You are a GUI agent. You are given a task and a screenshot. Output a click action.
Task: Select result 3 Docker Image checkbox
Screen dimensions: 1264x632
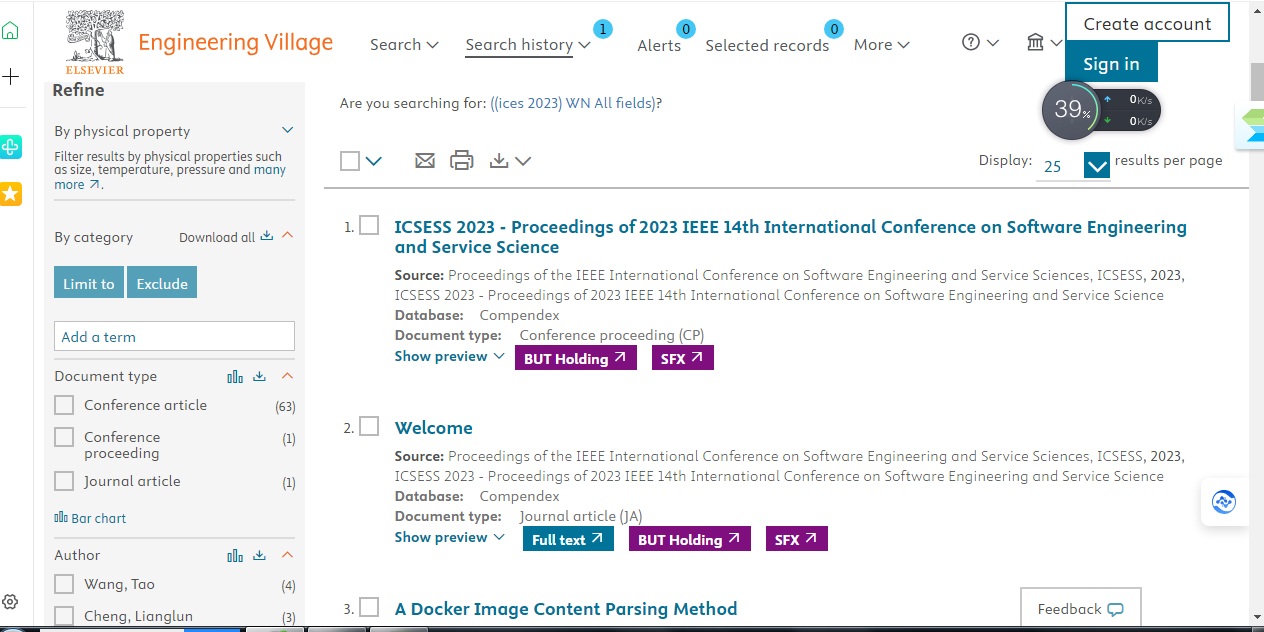(x=369, y=607)
